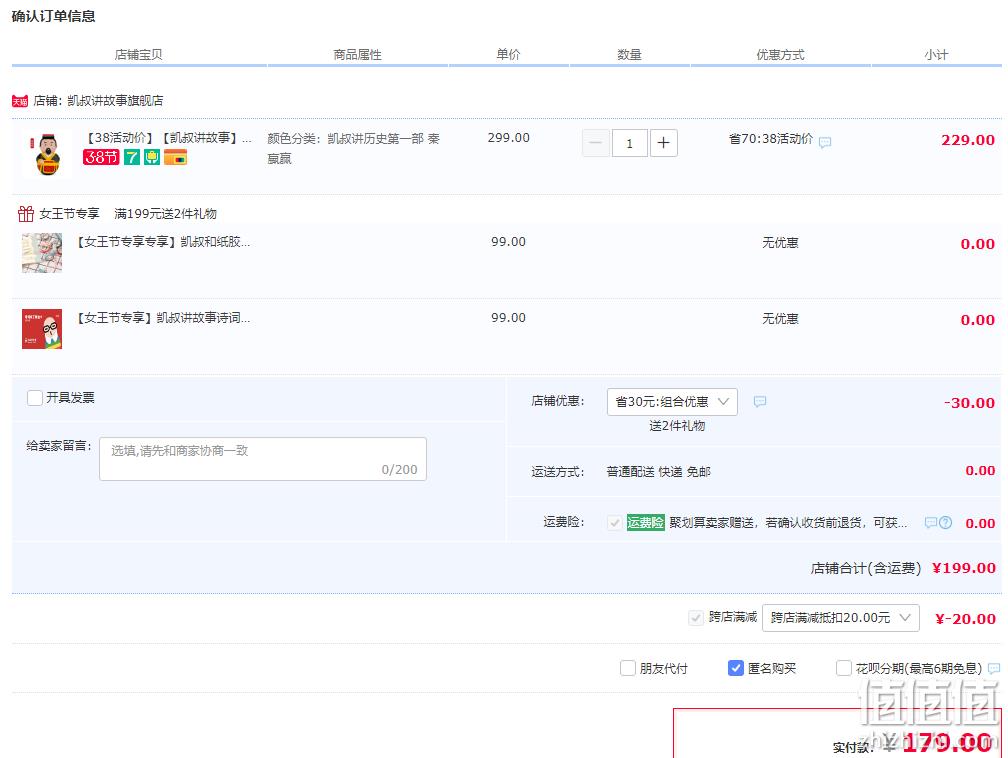Screen dimensions: 1008x758
Task: Open the 凯叔讲故事旗舰店 store link
Action: click(115, 101)
